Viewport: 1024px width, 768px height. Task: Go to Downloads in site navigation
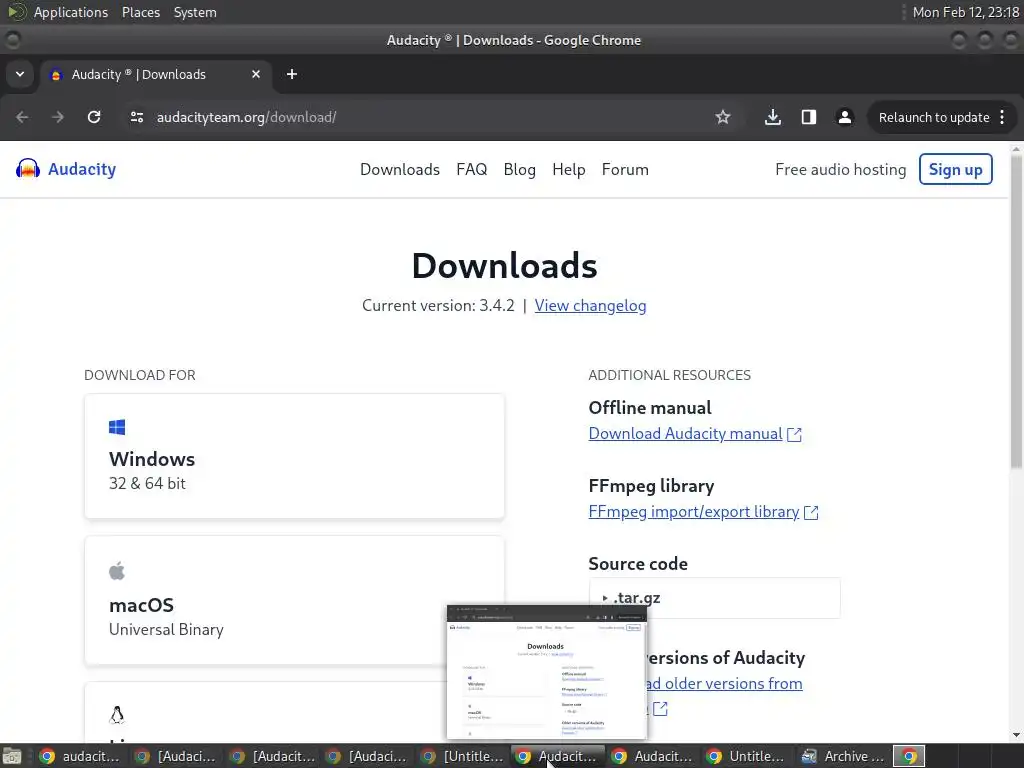point(400,169)
